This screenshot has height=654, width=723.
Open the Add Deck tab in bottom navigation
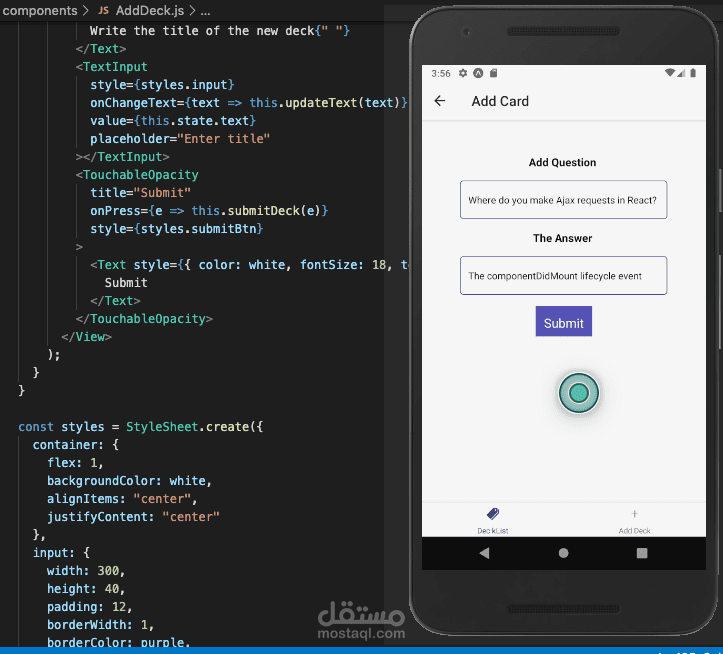coord(634,520)
